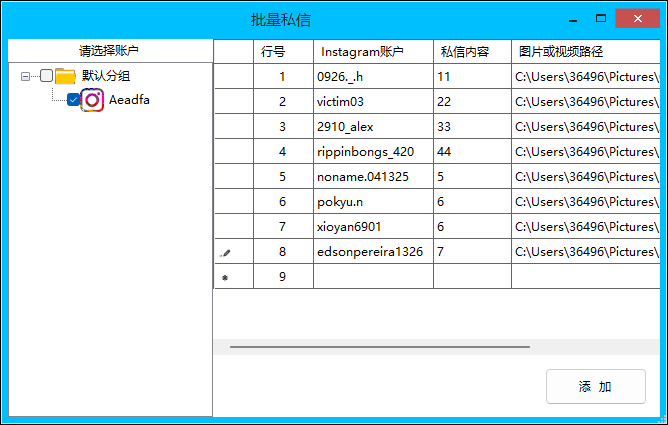The image size is (668, 425).
Task: Click the empty Instagram account cell in row 9
Action: pyautogui.click(x=372, y=277)
